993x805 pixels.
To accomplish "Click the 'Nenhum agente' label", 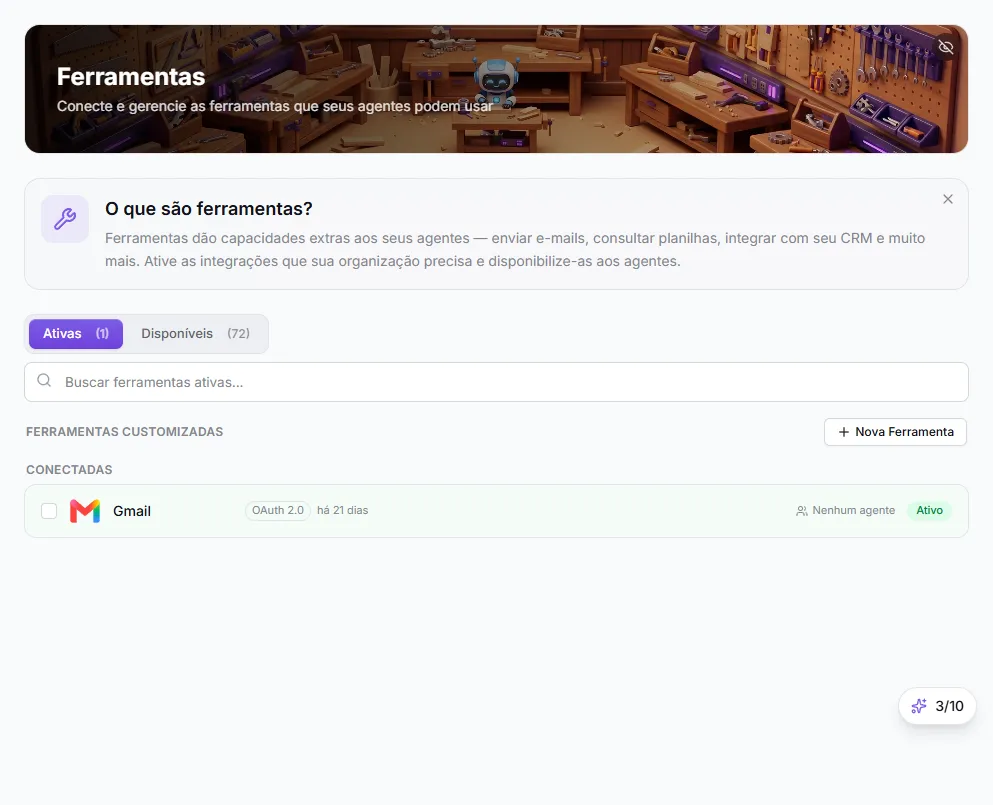I will (853, 510).
